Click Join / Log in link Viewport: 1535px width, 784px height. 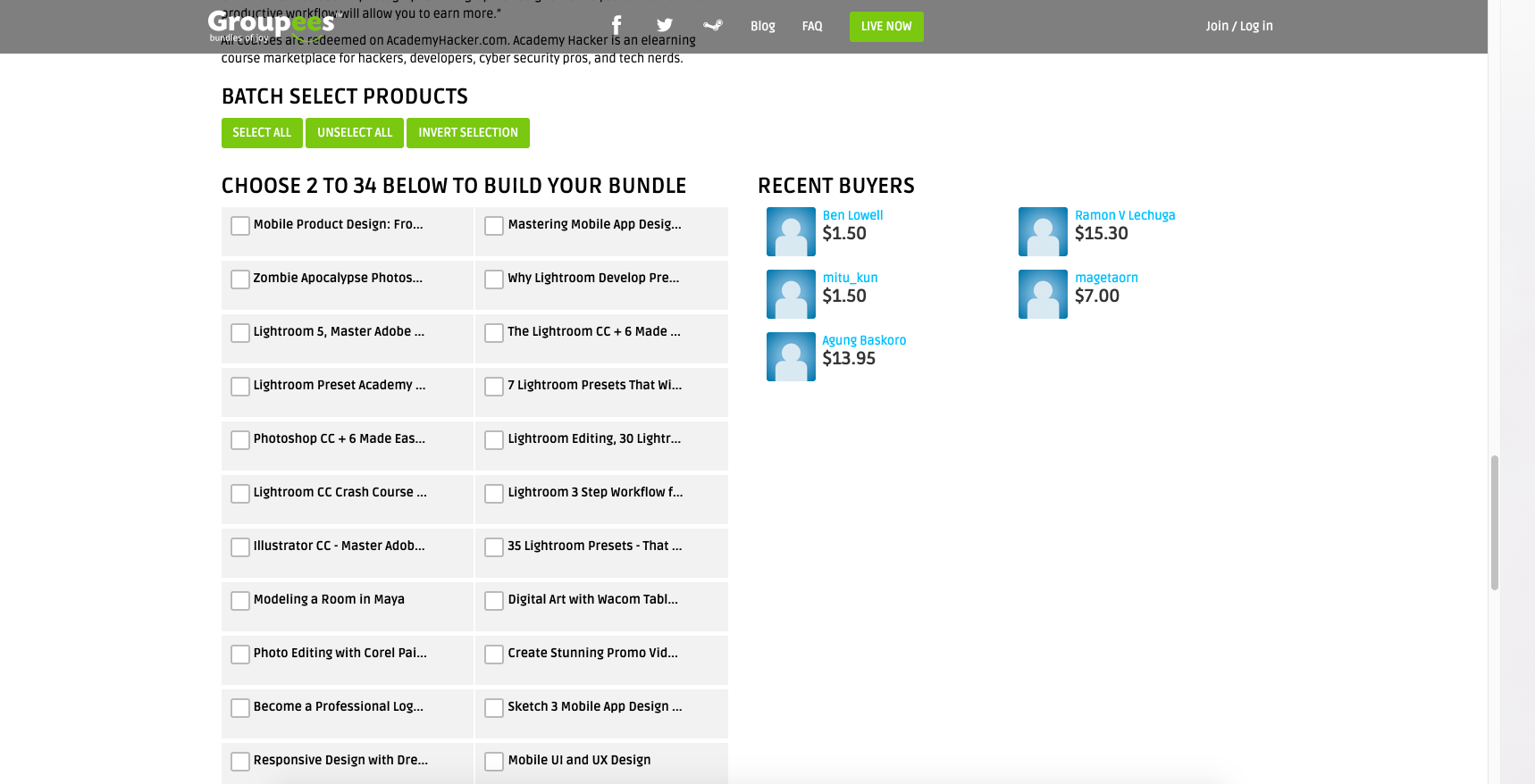tap(1239, 26)
